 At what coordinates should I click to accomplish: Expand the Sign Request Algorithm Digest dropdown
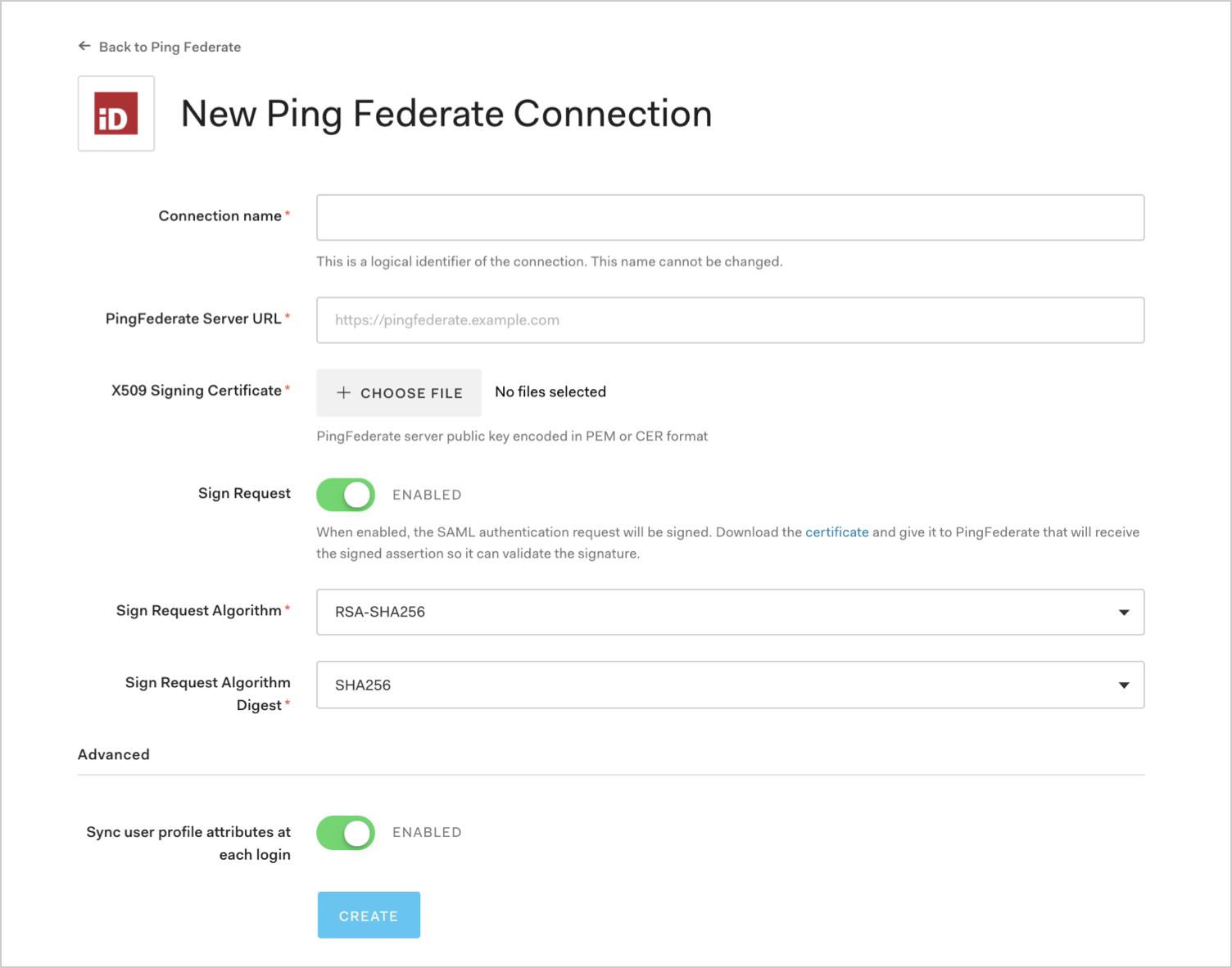[x=730, y=685]
